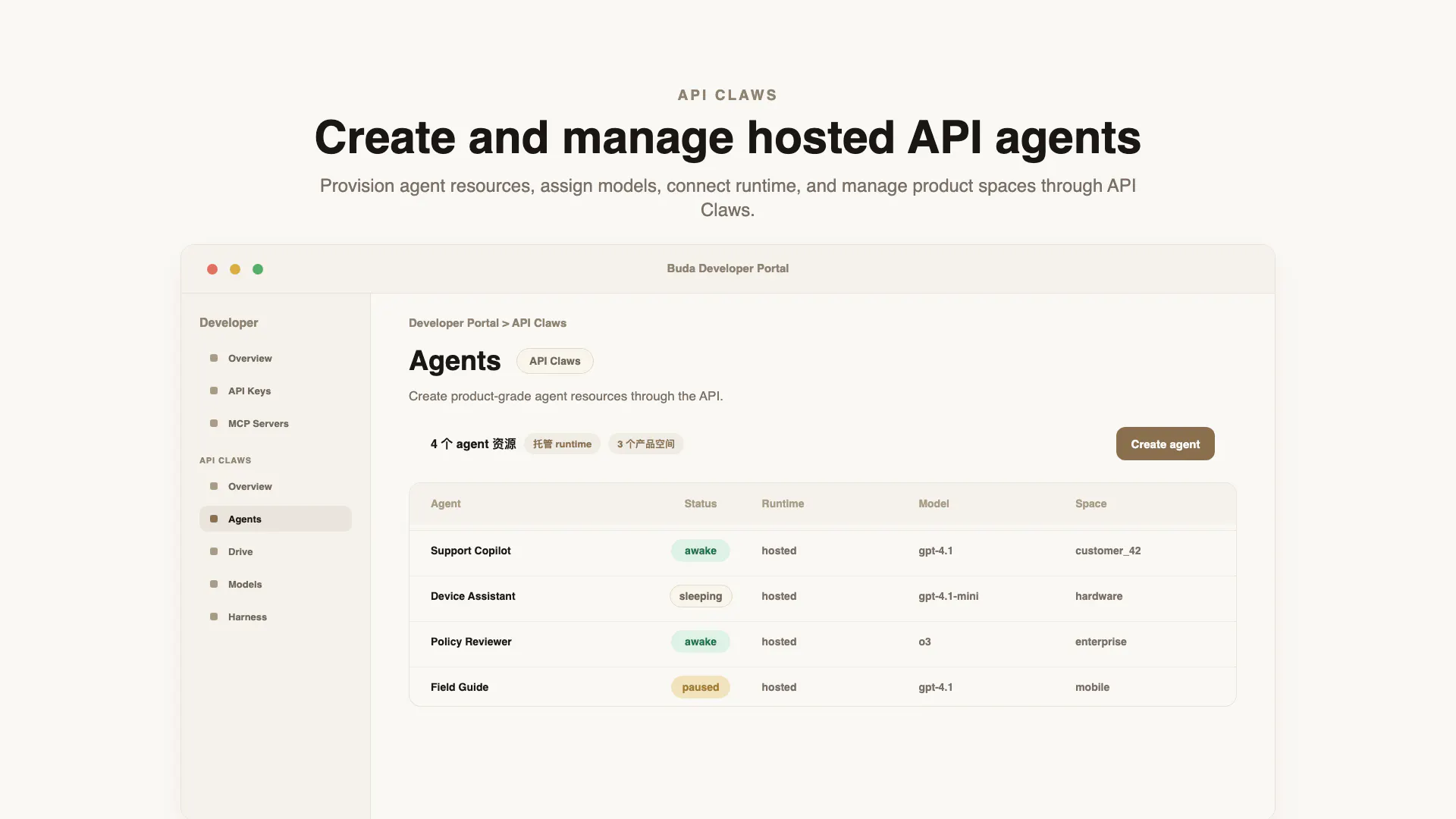
Task: Click the o3 model cell
Action: 924,642
